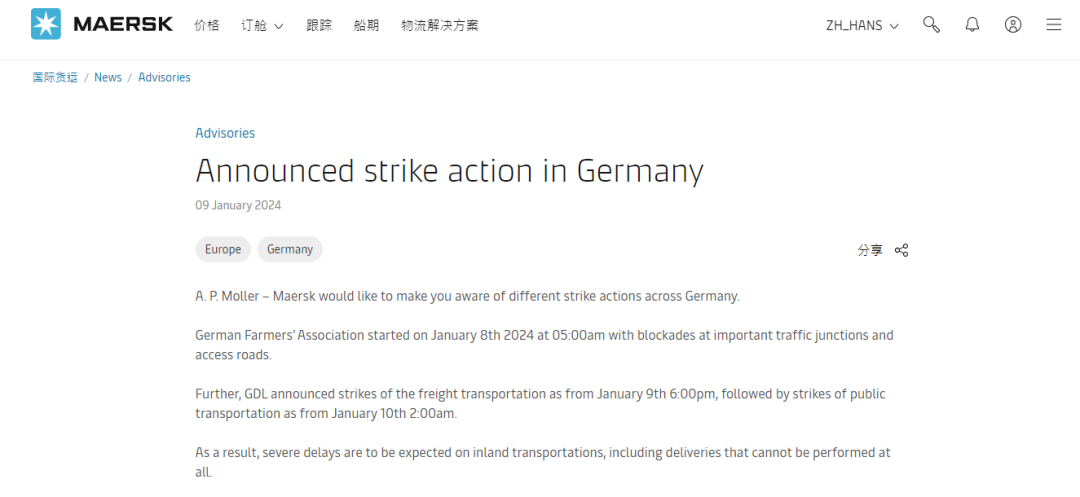The height and width of the screenshot is (497, 1080).
Task: Navigate to the 国际货运 breadcrumb link
Action: pyautogui.click(x=55, y=77)
